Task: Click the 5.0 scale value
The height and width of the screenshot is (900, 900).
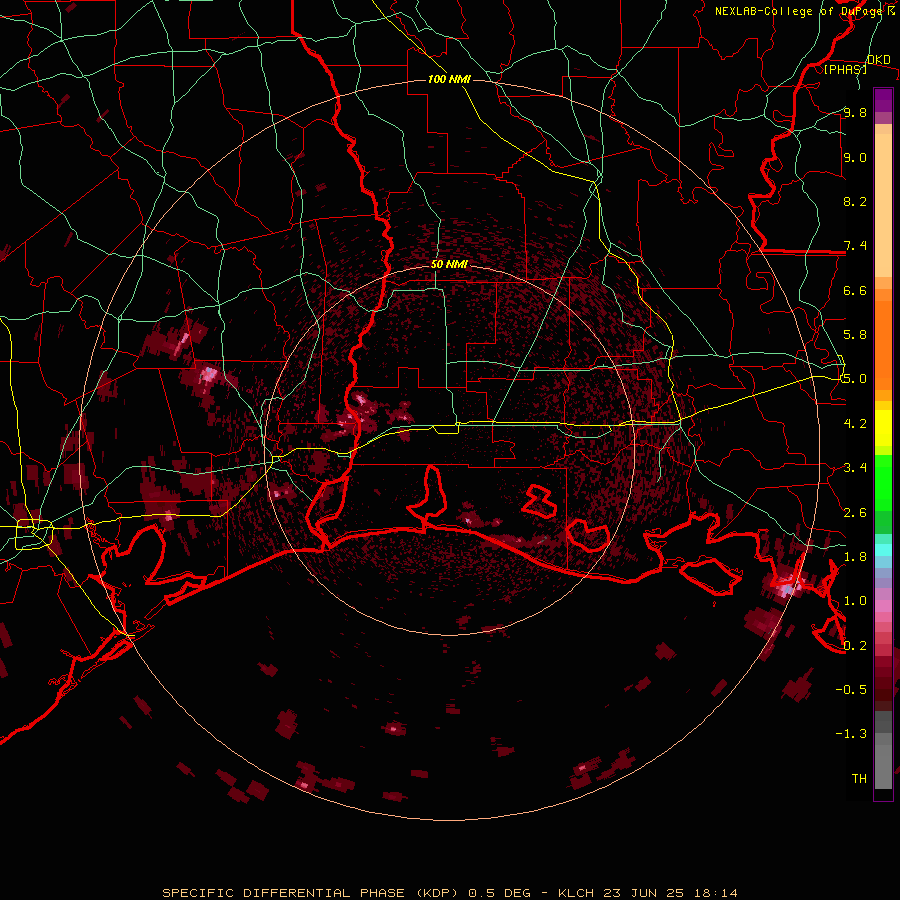Action: pos(855,379)
